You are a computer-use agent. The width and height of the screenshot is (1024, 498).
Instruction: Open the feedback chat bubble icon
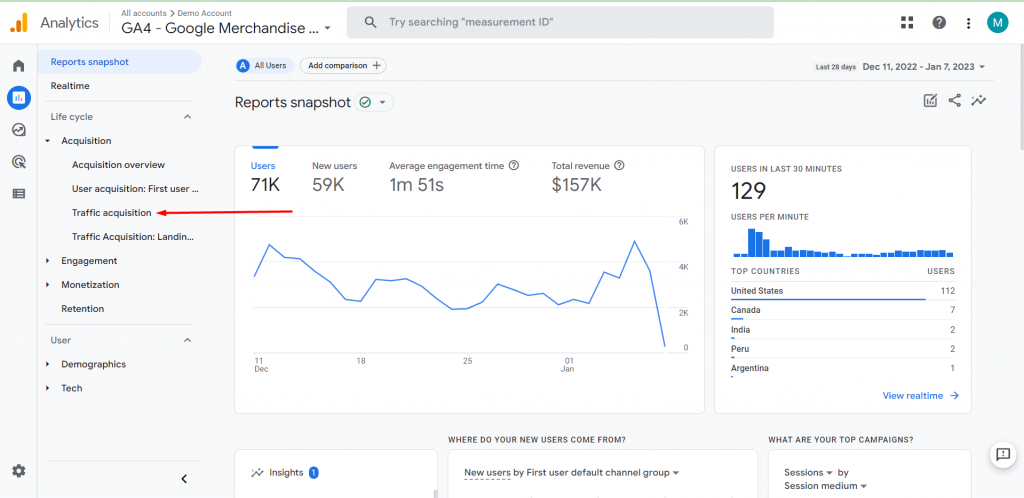(x=1003, y=454)
